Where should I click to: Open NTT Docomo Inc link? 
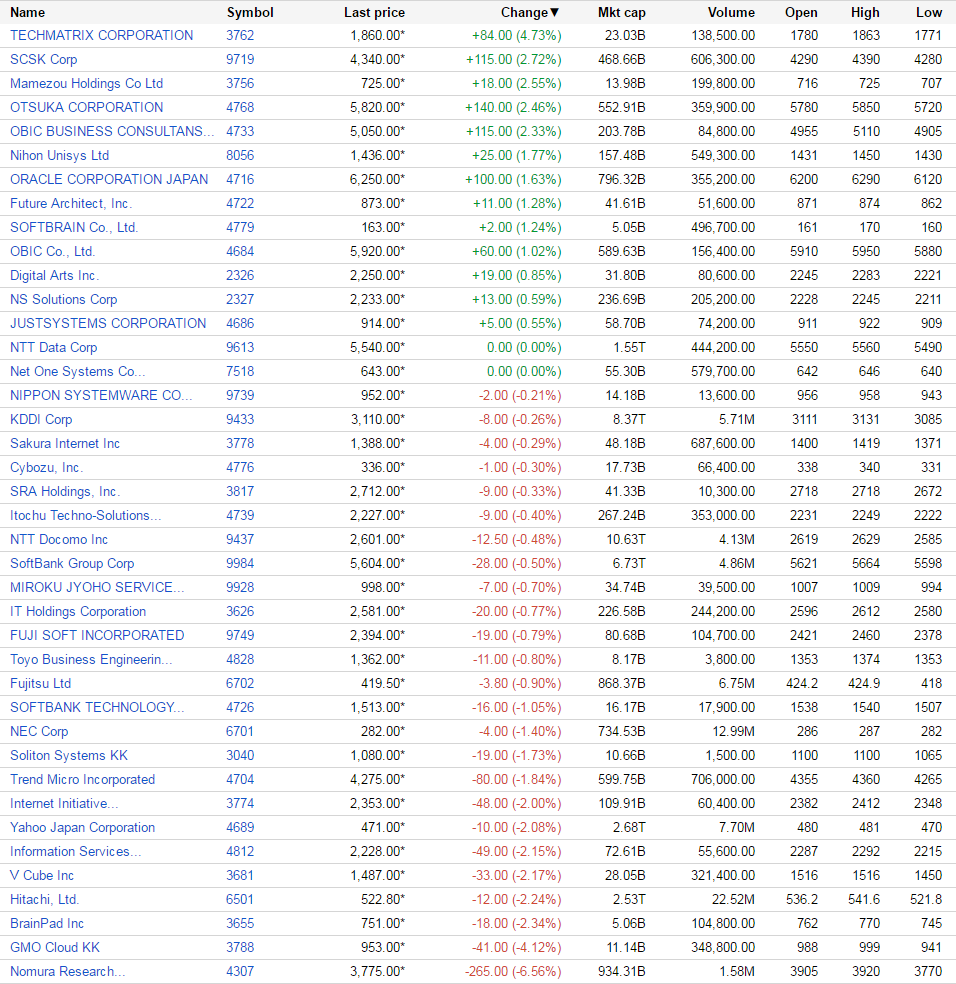[x=59, y=540]
